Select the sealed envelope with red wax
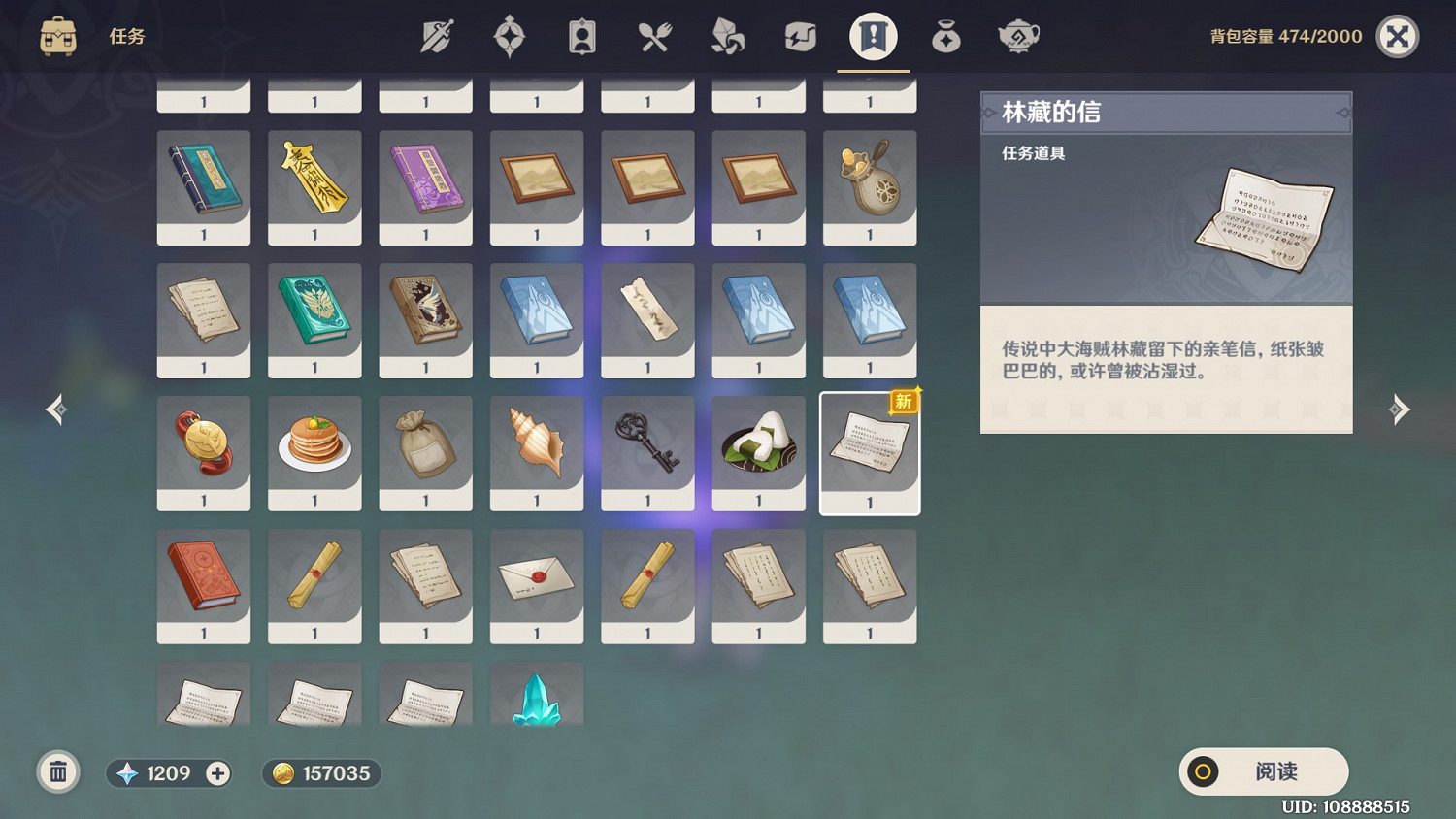Viewport: 1456px width, 819px height. [537, 586]
